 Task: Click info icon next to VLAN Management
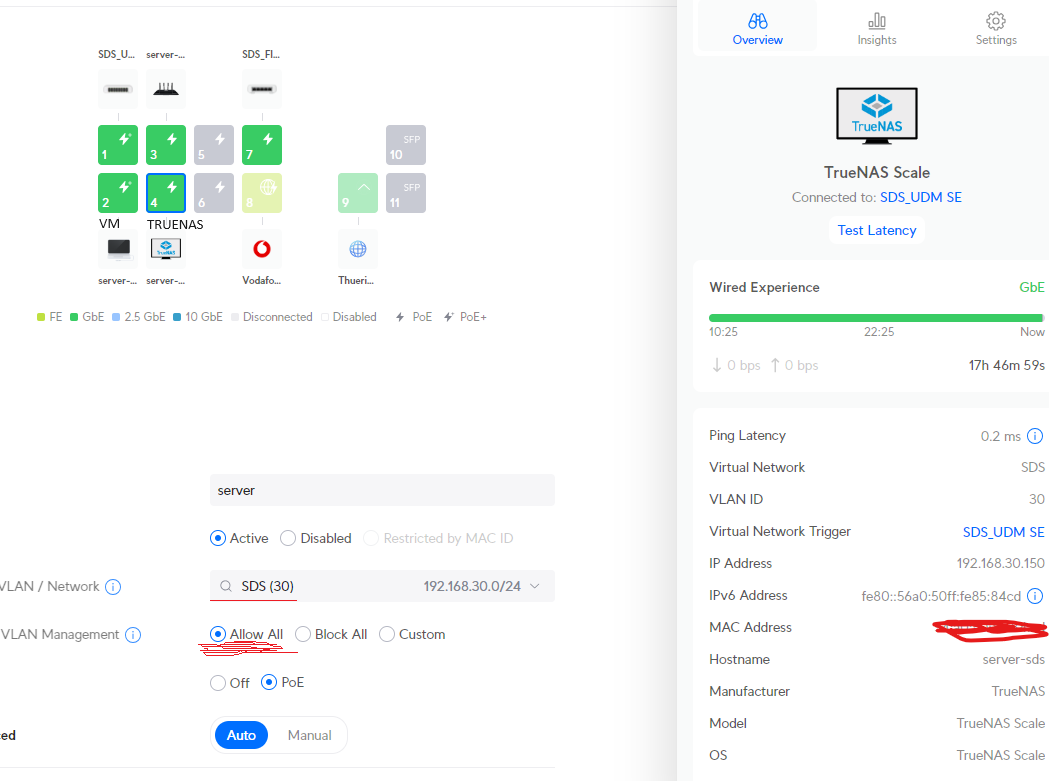tap(133, 635)
